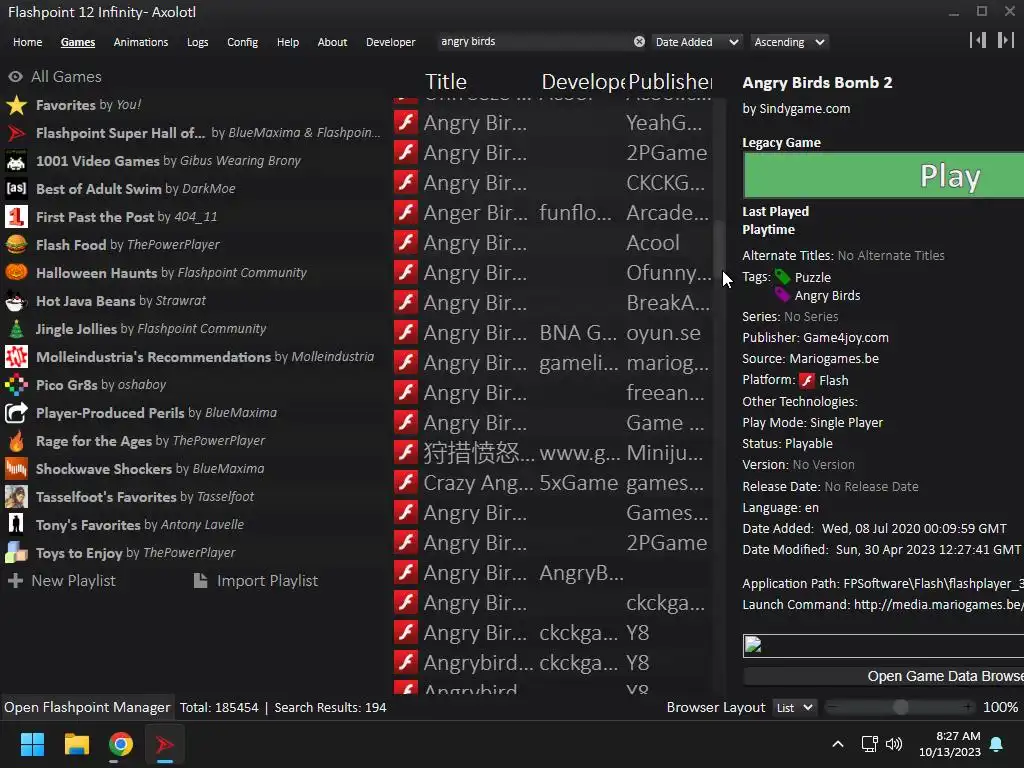Open the notification bell in taskbar

click(997, 744)
